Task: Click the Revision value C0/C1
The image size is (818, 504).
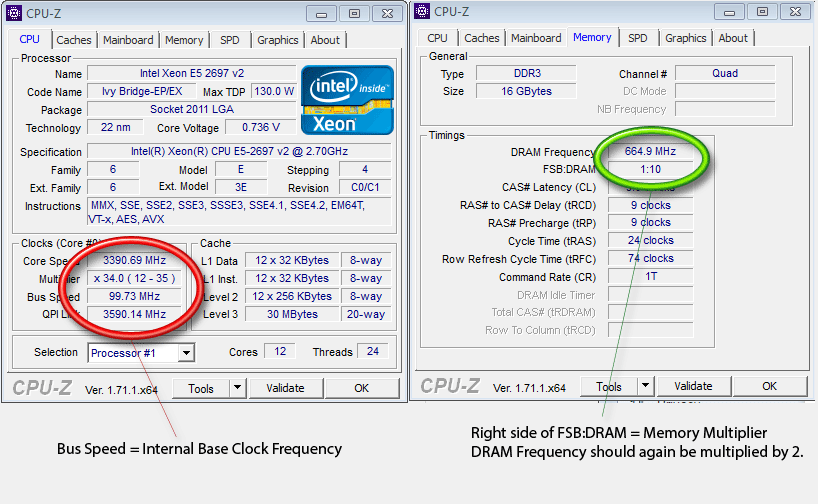Action: pos(365,187)
